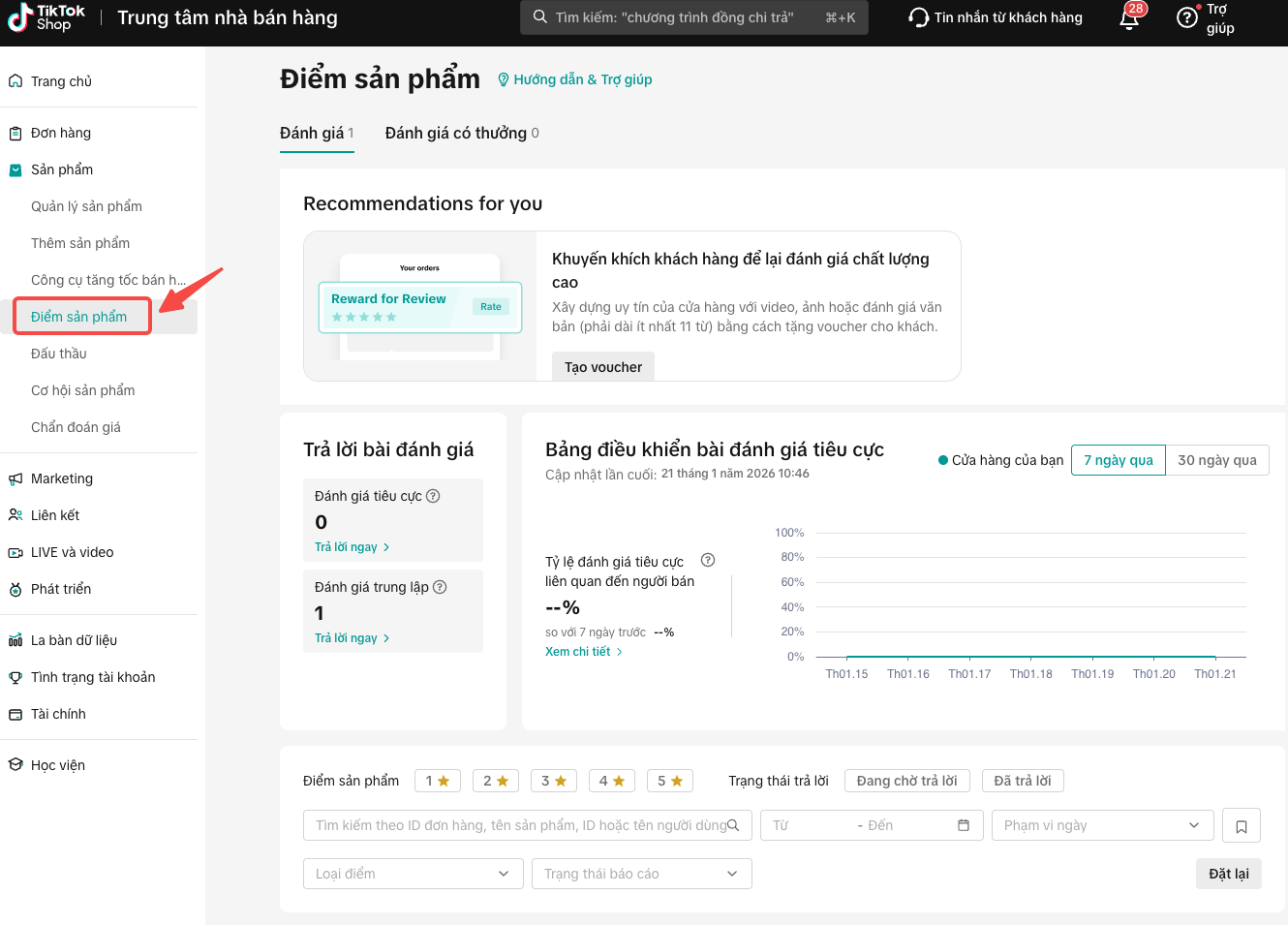Expand the Phạm vi ngày dropdown

pos(1102,825)
